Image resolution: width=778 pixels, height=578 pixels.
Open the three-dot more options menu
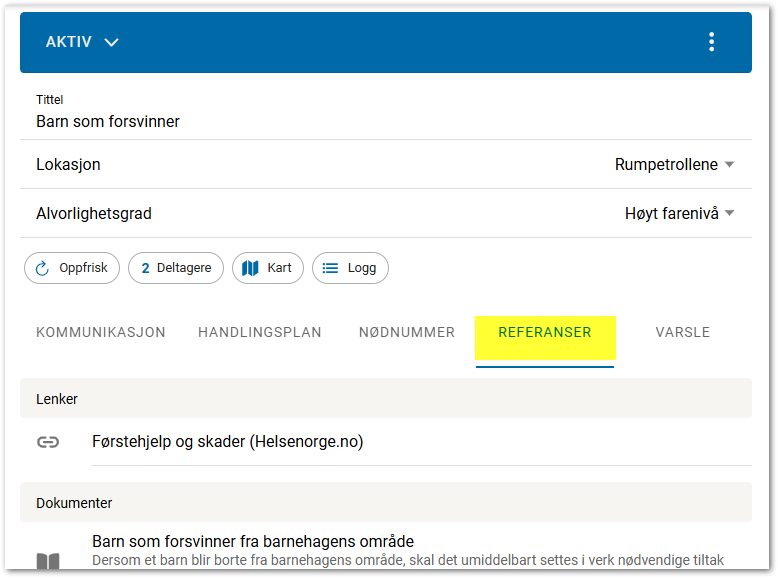[x=711, y=42]
